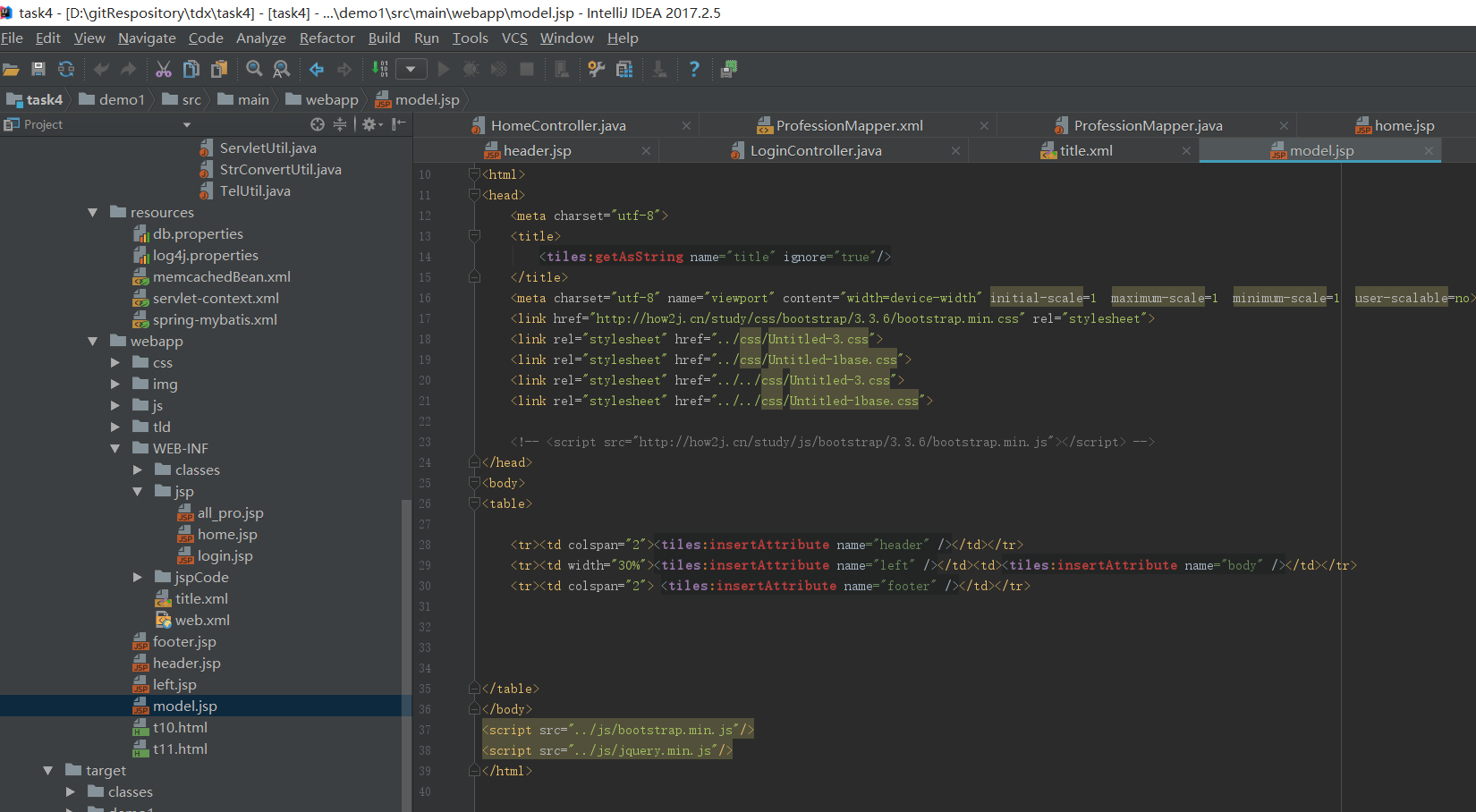Click the Debug bug icon
Image resolution: width=1476 pixels, height=812 pixels.
tap(471, 69)
